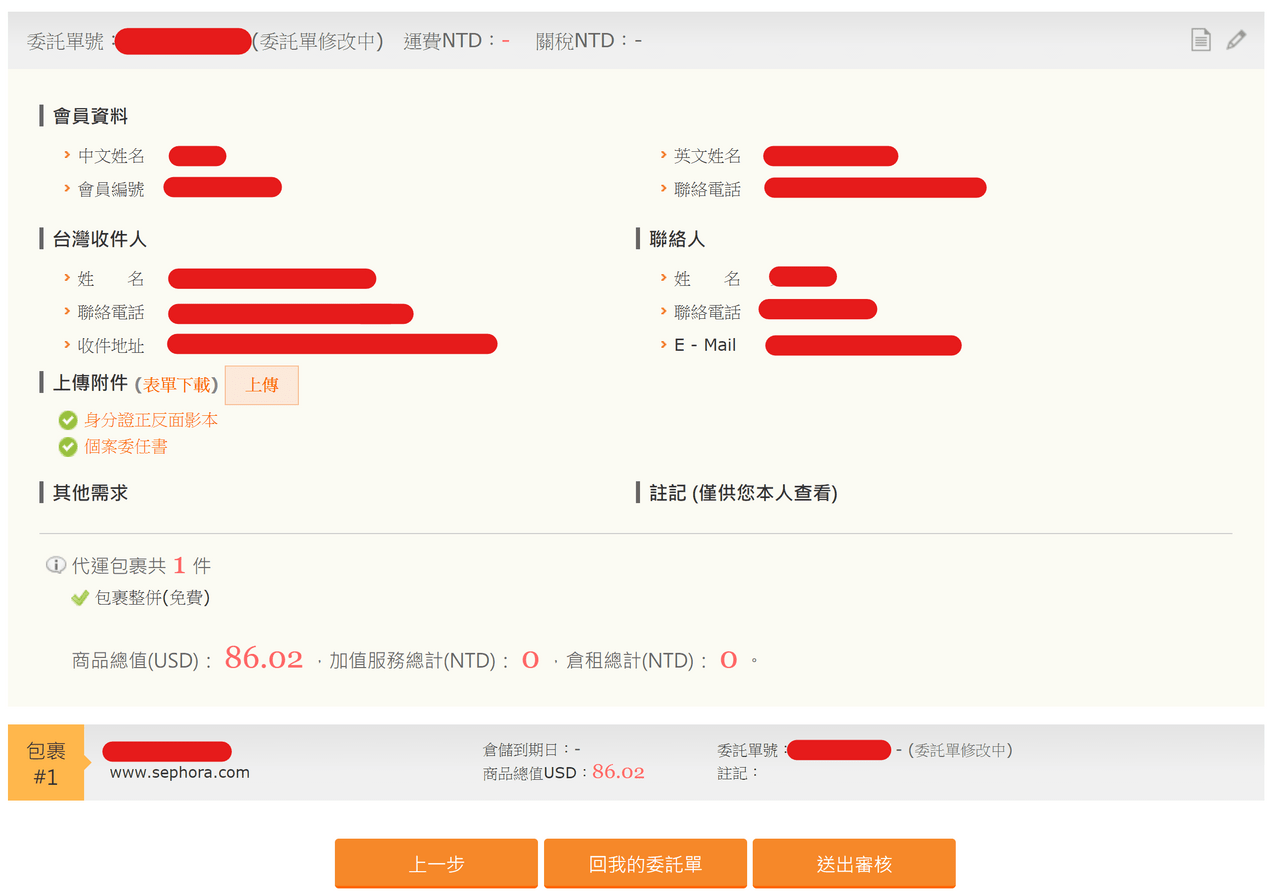The width and height of the screenshot is (1279, 894).
Task: Open 個案委任書 attachment link
Action: pos(126,447)
